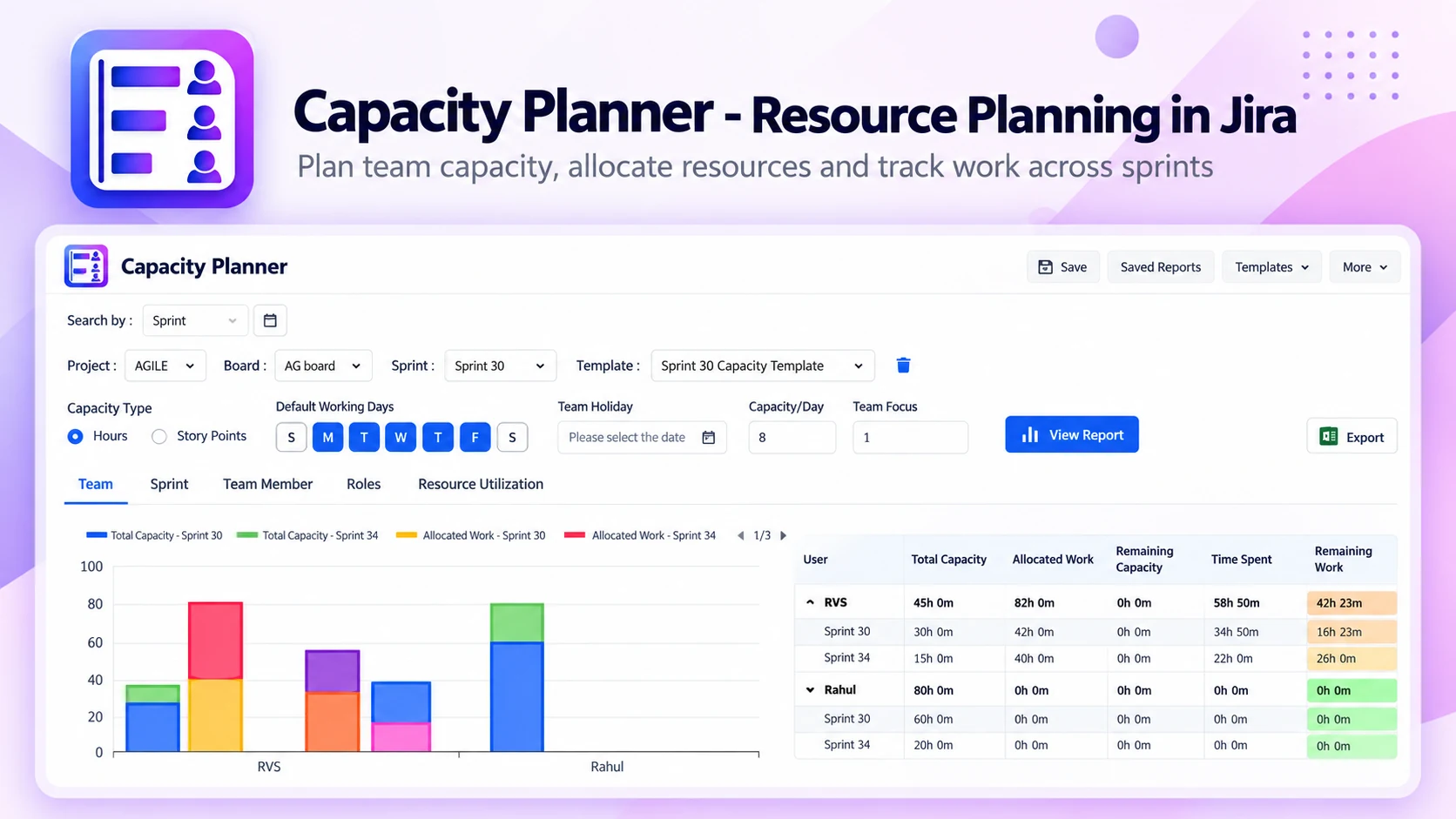Open the Search by Sprint dropdown
Image resolution: width=1456 pixels, height=819 pixels.
point(195,320)
